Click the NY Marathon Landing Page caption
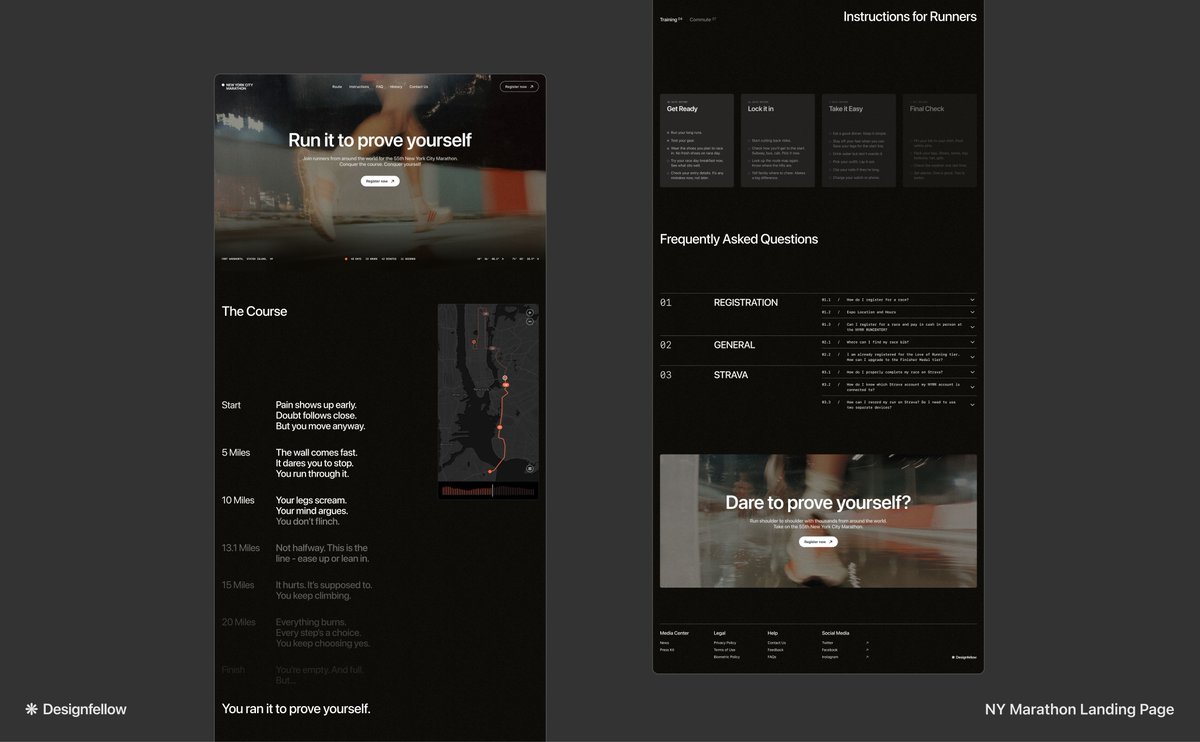Viewport: 1200px width, 742px height. click(x=1080, y=709)
